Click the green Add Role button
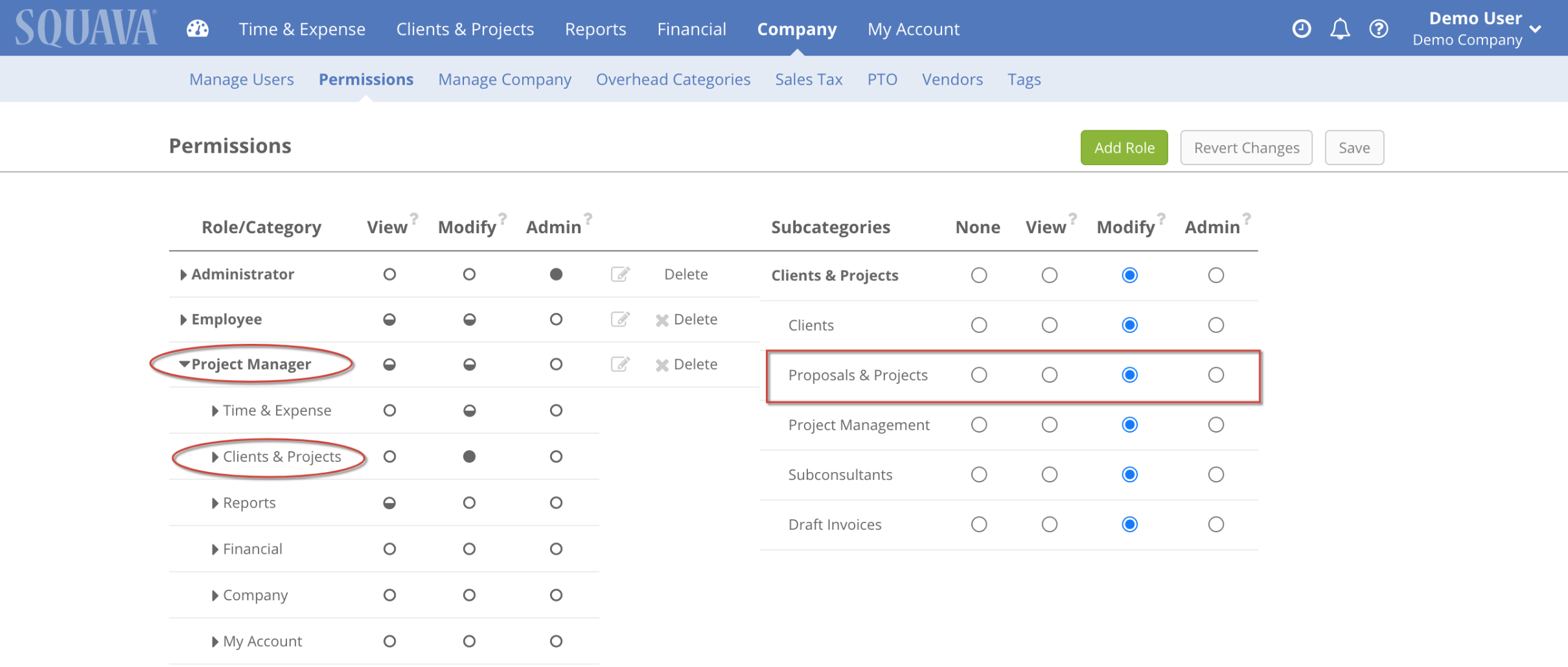The height and width of the screenshot is (667, 1568). [1124, 148]
